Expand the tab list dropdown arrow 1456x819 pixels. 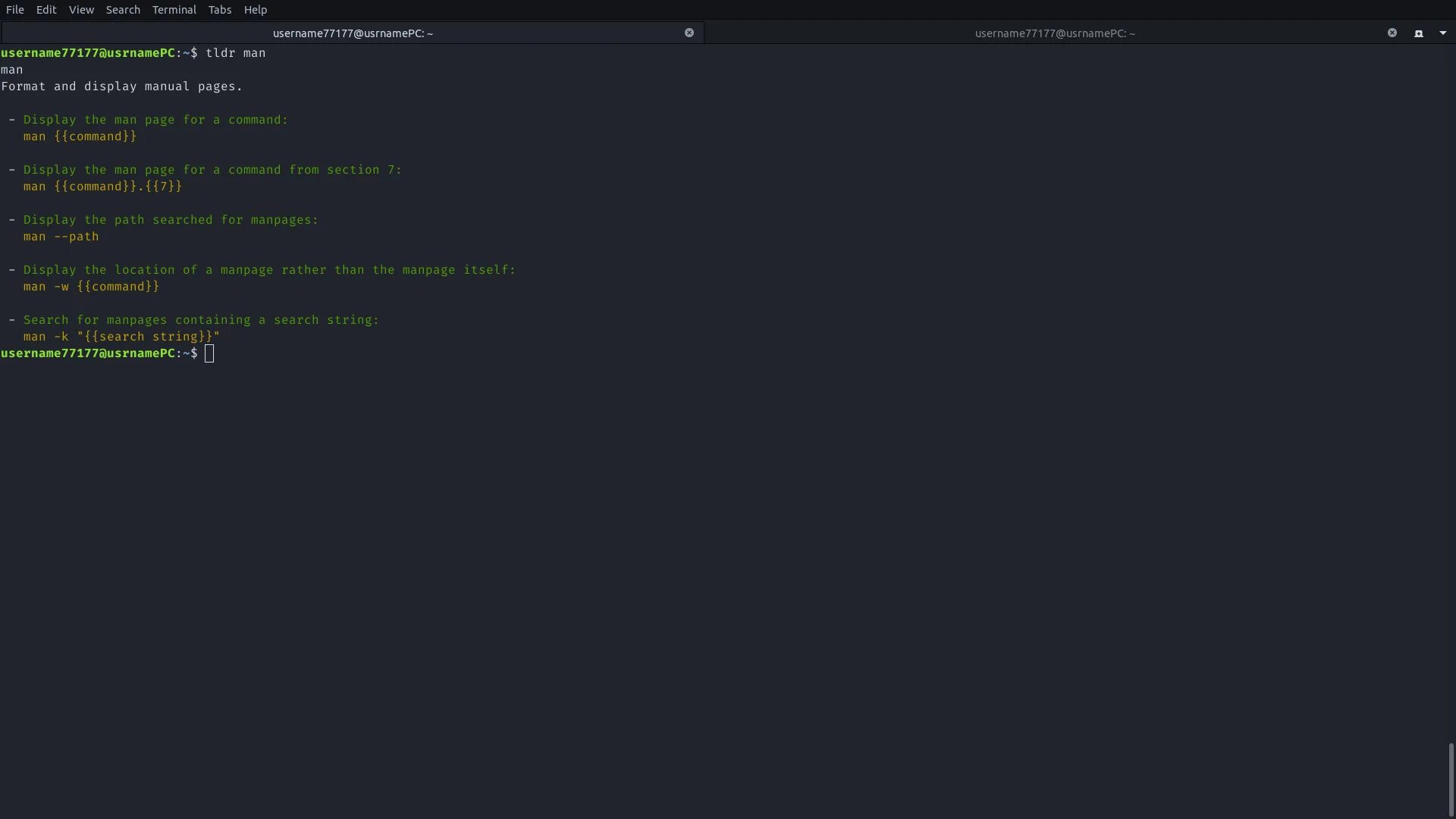point(1442,33)
